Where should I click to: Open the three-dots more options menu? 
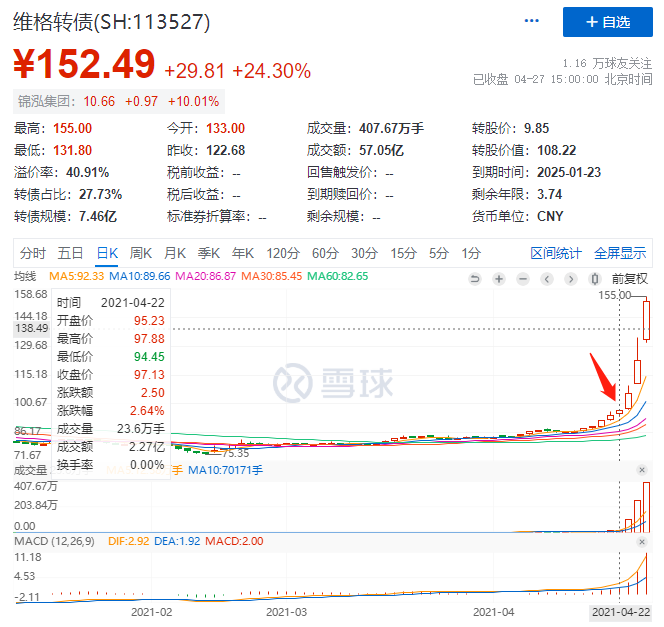[x=531, y=21]
